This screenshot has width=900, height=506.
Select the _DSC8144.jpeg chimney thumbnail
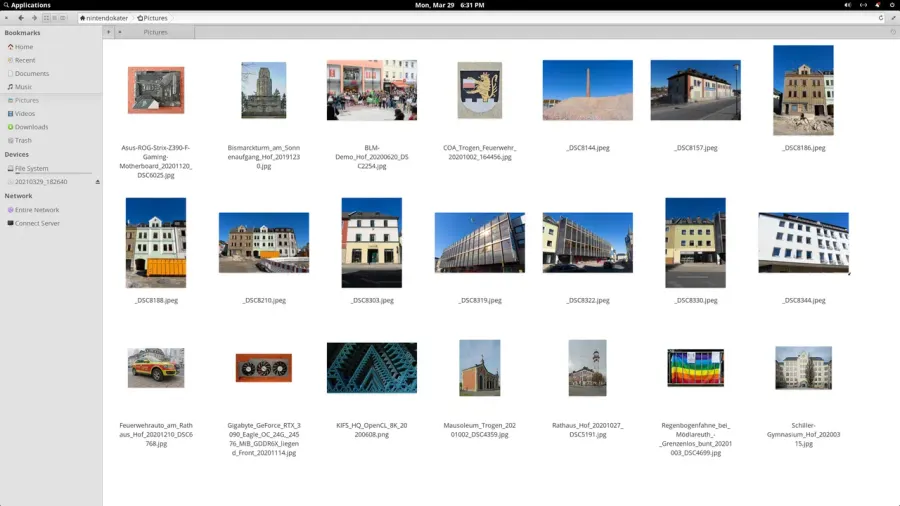pos(587,90)
